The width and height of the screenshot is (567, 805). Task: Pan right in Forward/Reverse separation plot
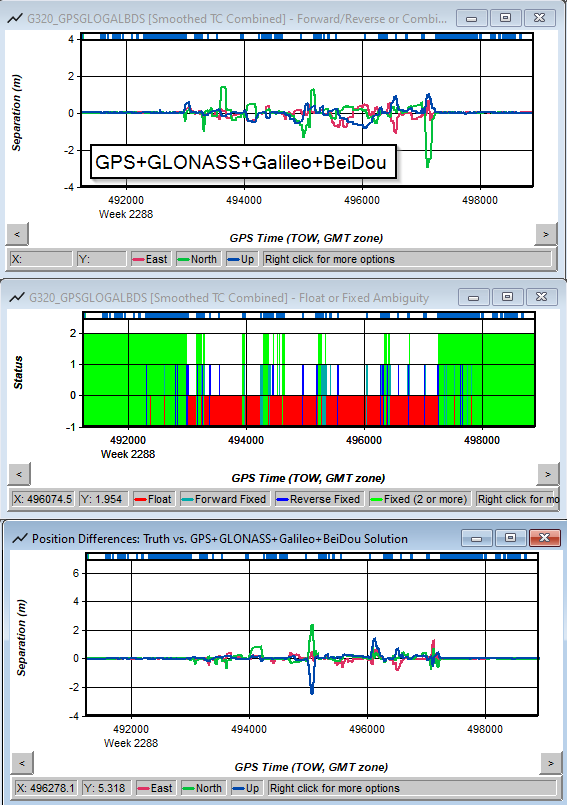coord(546,234)
